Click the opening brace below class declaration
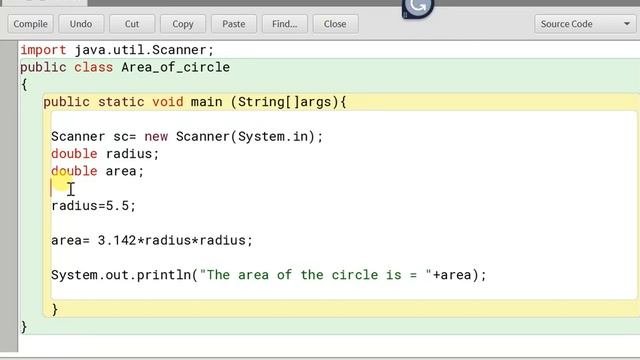The image size is (640, 360). pos(24,84)
